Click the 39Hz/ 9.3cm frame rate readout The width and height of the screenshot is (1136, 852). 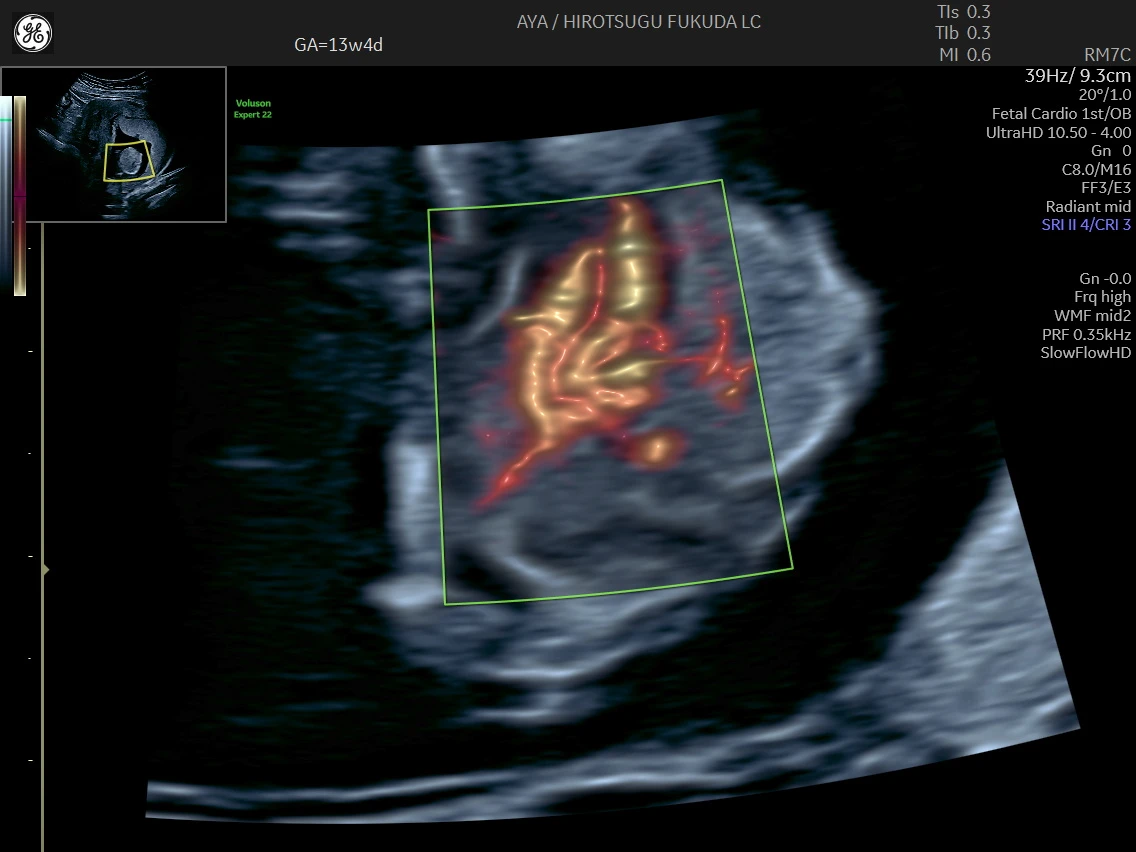point(1078,75)
